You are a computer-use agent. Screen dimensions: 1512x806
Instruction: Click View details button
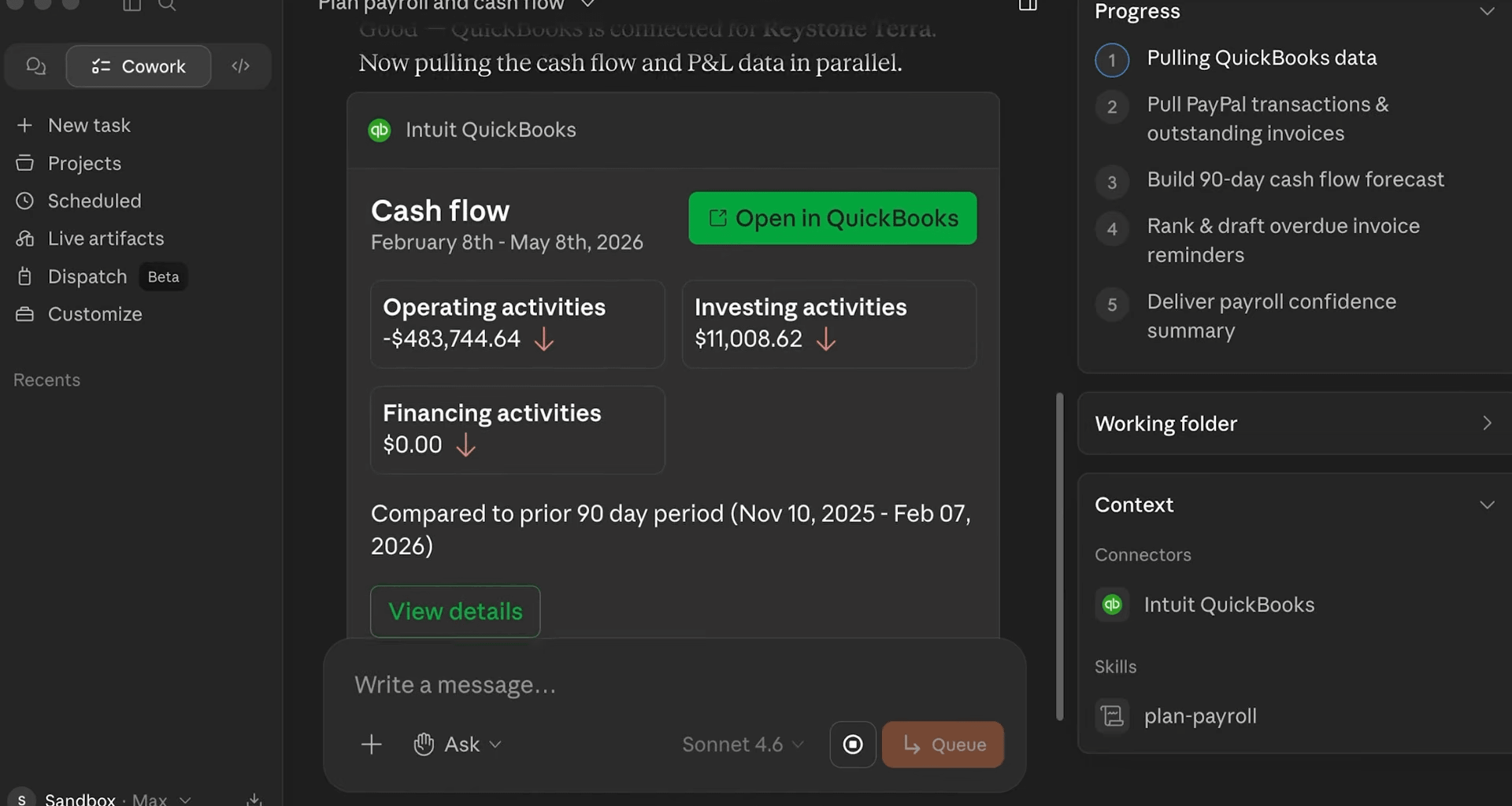455,611
